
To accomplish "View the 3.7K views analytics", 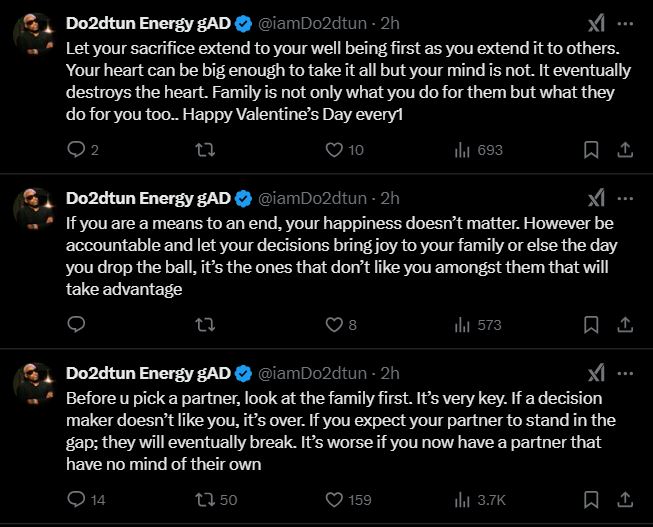I will [478, 499].
